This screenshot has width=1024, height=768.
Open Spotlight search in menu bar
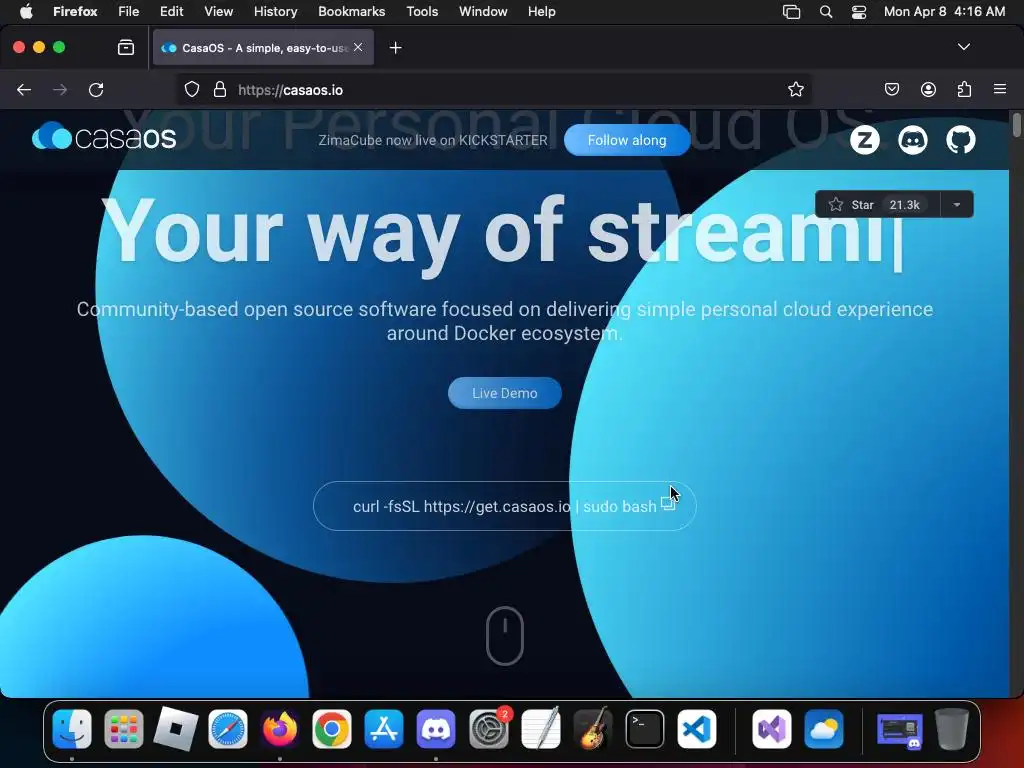click(826, 12)
